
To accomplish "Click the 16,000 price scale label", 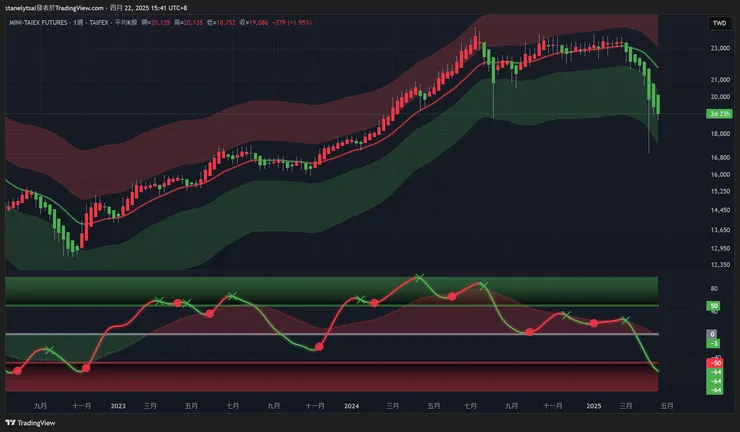I will coord(720,174).
